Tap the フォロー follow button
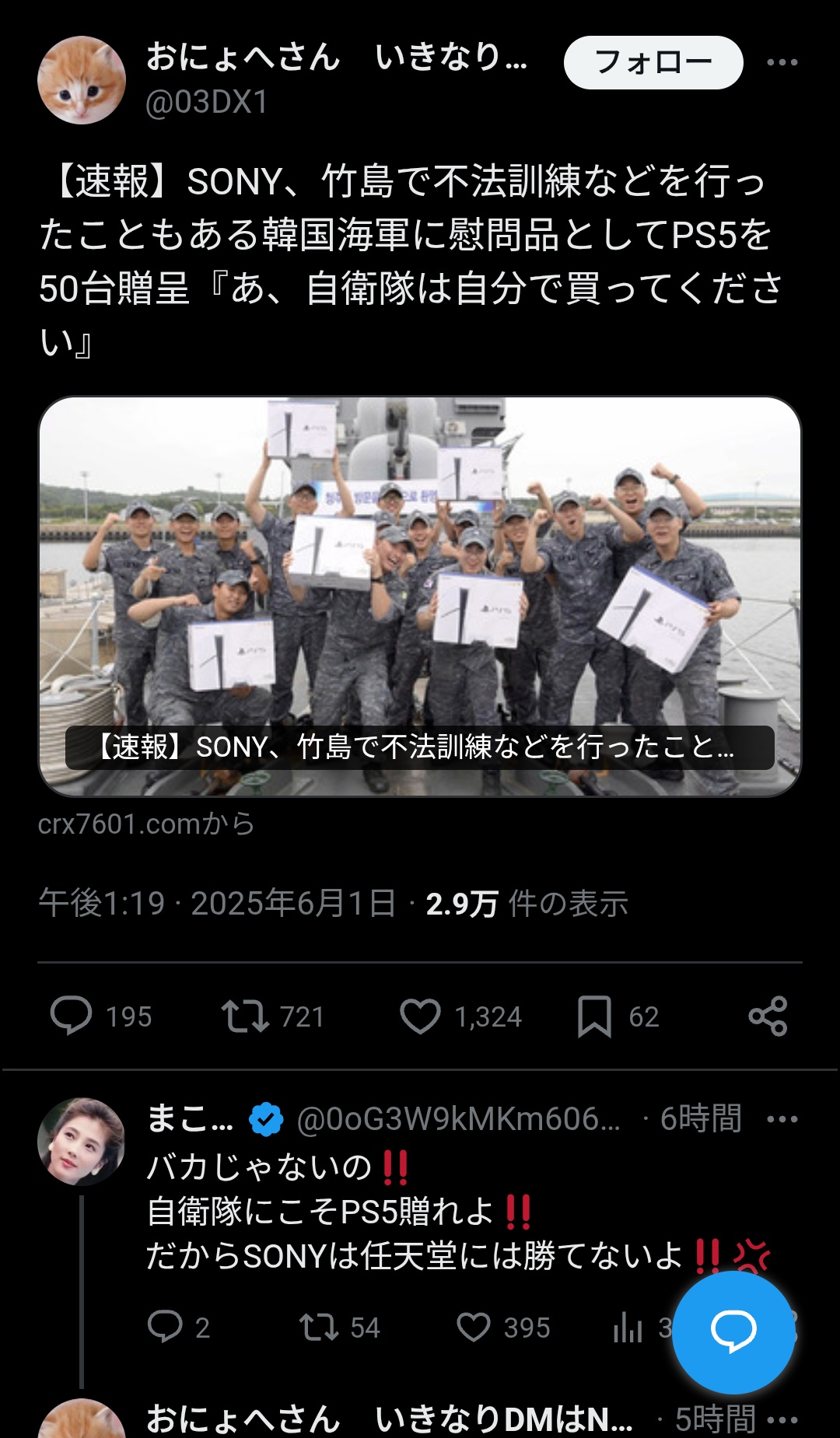 653,62
